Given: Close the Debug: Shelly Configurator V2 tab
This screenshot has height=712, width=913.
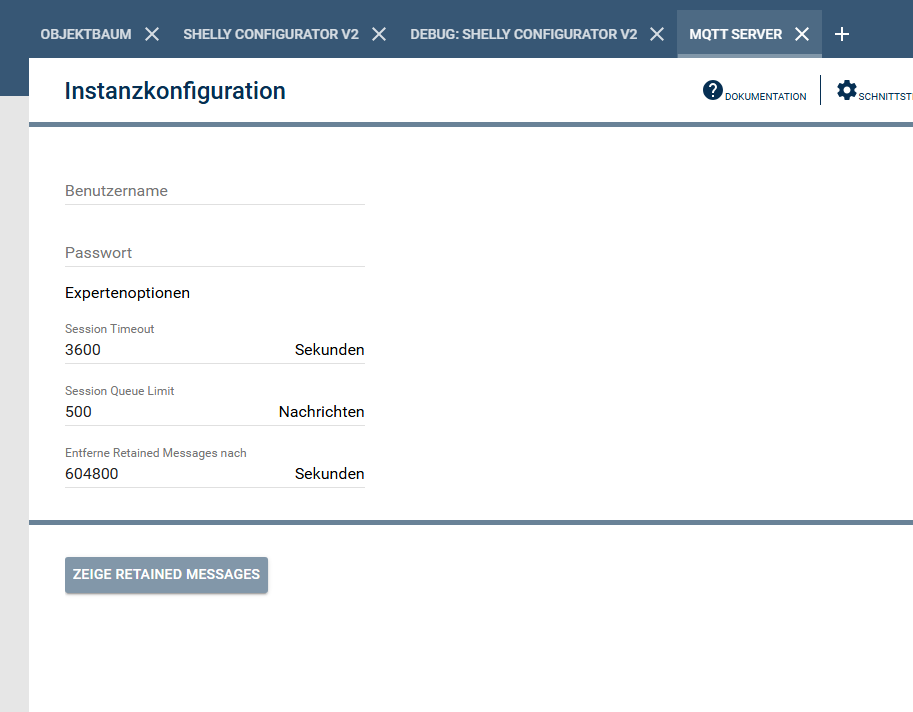Looking at the screenshot, I should (x=657, y=34).
